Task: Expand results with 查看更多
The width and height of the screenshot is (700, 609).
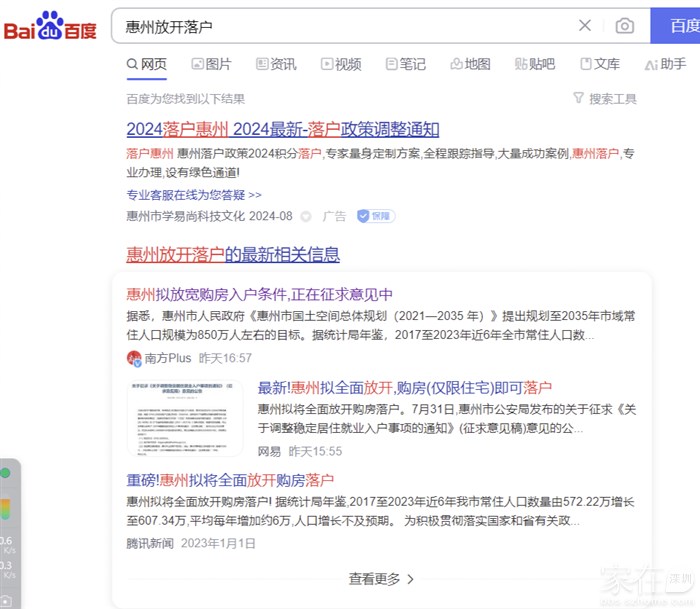Action: click(x=381, y=578)
